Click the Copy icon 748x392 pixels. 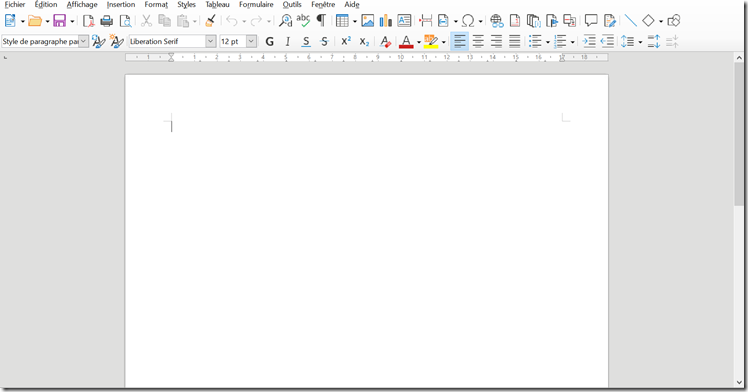(x=165, y=21)
